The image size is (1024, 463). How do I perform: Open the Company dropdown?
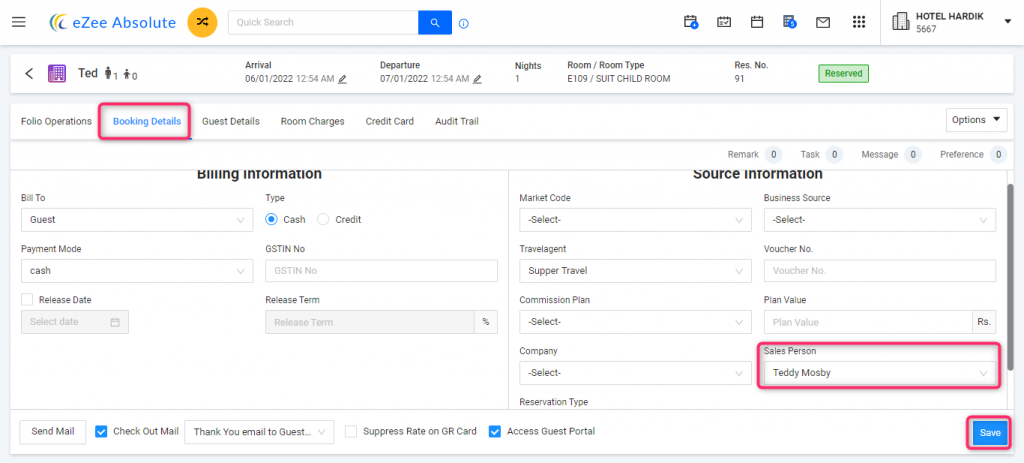pos(635,373)
